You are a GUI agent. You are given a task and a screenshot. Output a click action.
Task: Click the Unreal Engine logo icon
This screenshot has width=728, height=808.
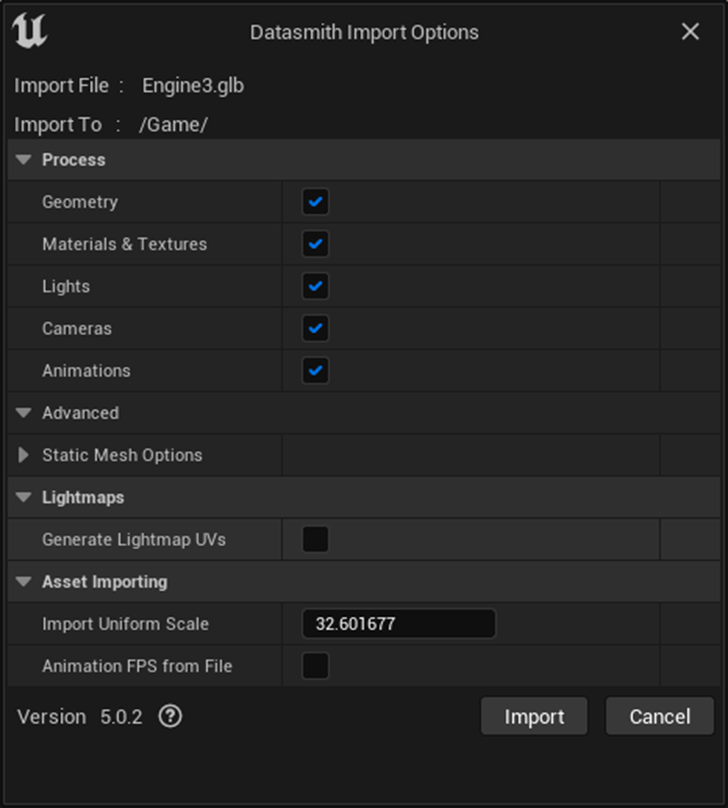click(30, 32)
